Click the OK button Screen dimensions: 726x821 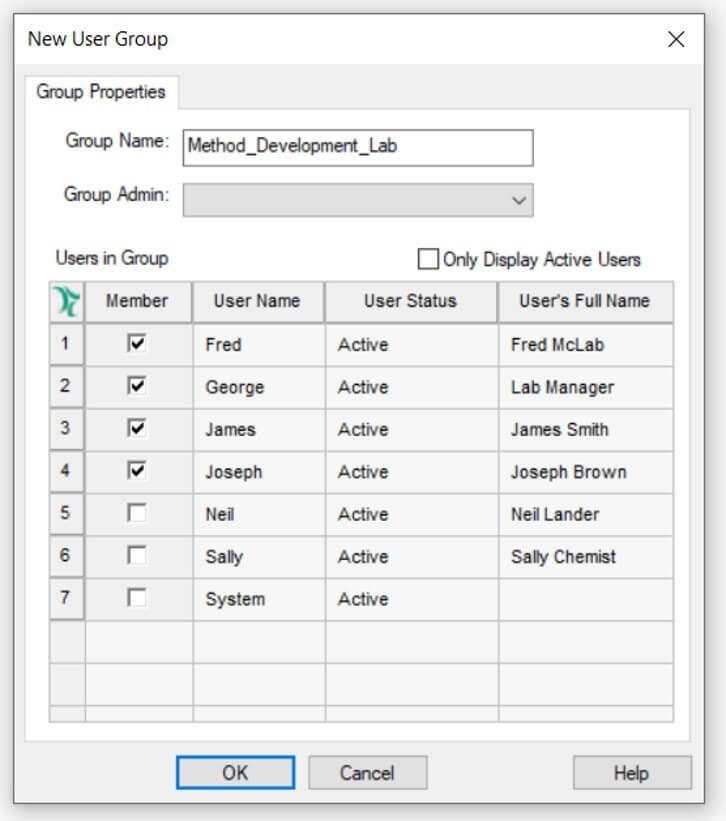point(236,772)
